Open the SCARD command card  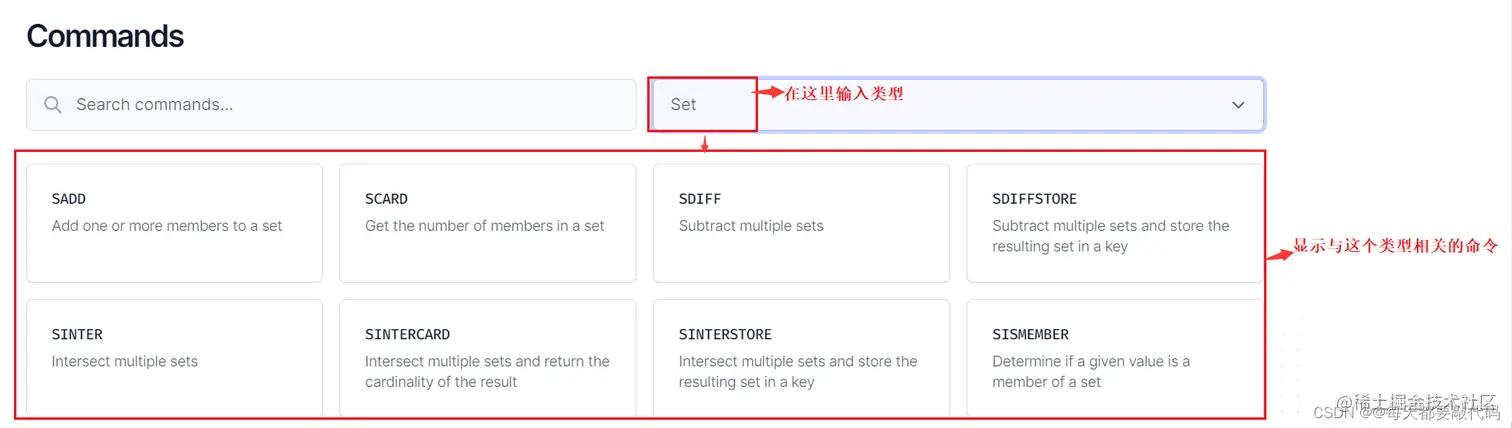tap(487, 222)
